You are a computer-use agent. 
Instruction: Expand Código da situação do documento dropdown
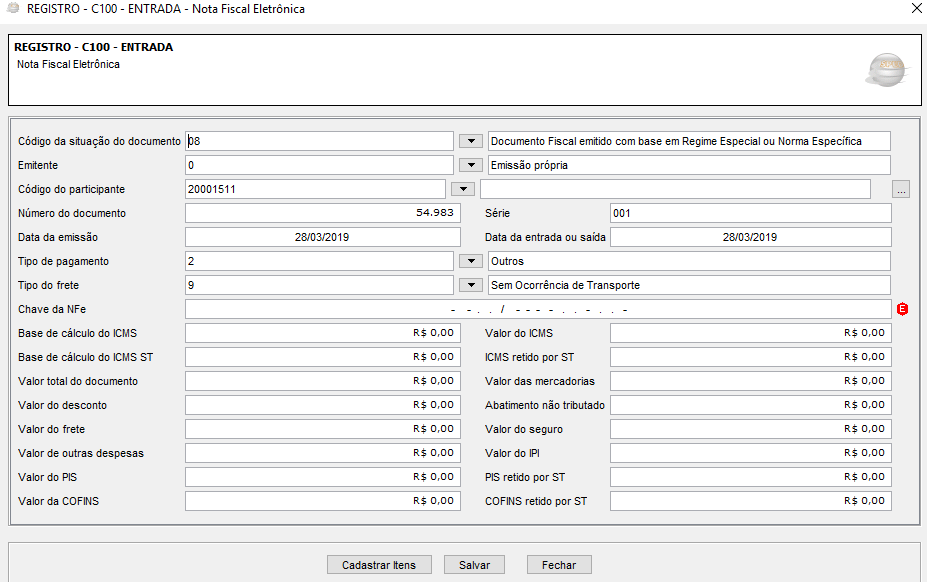click(x=470, y=141)
